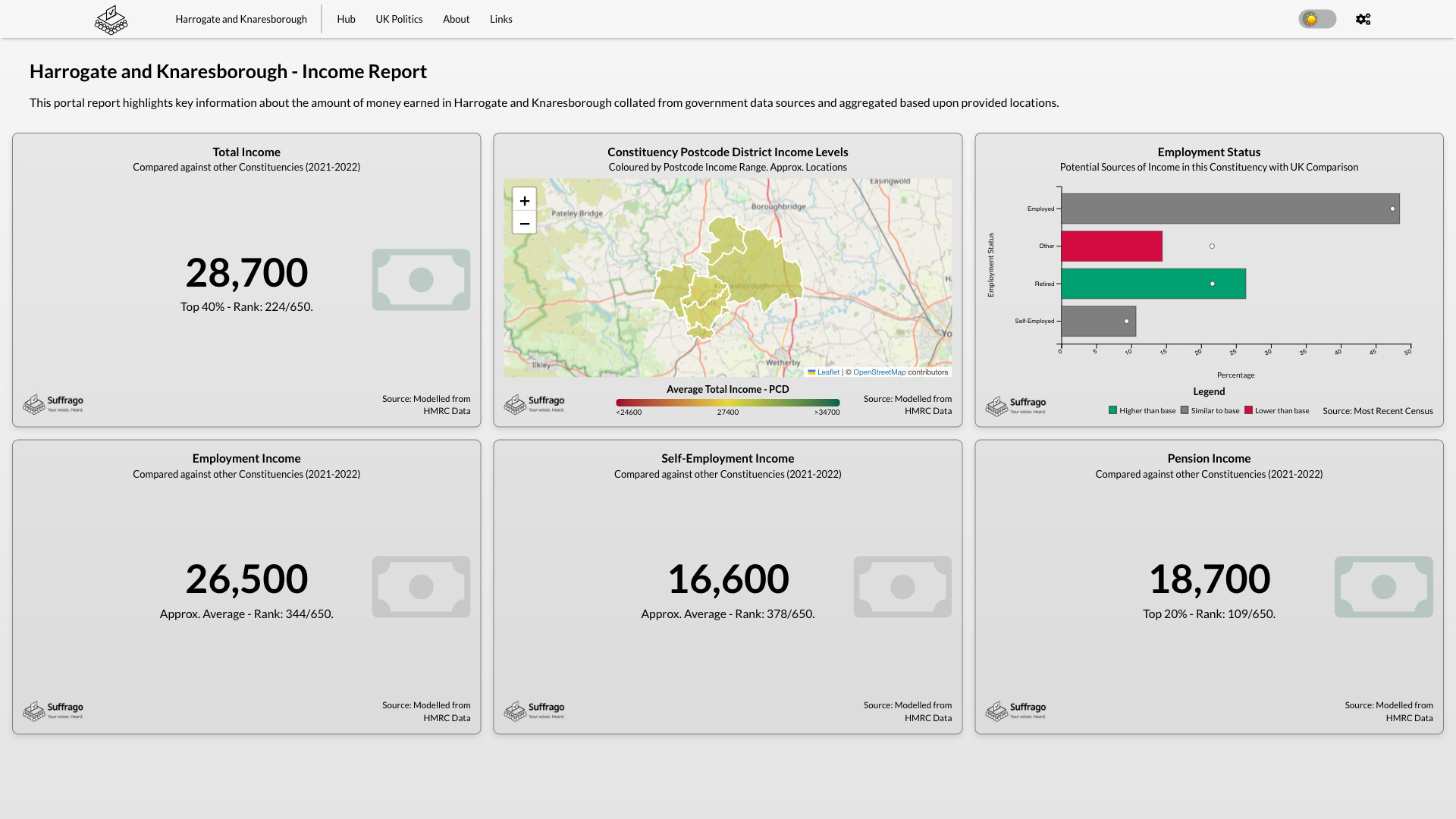Open the Leaflet attribution link
The height and width of the screenshot is (819, 1456).
click(827, 372)
